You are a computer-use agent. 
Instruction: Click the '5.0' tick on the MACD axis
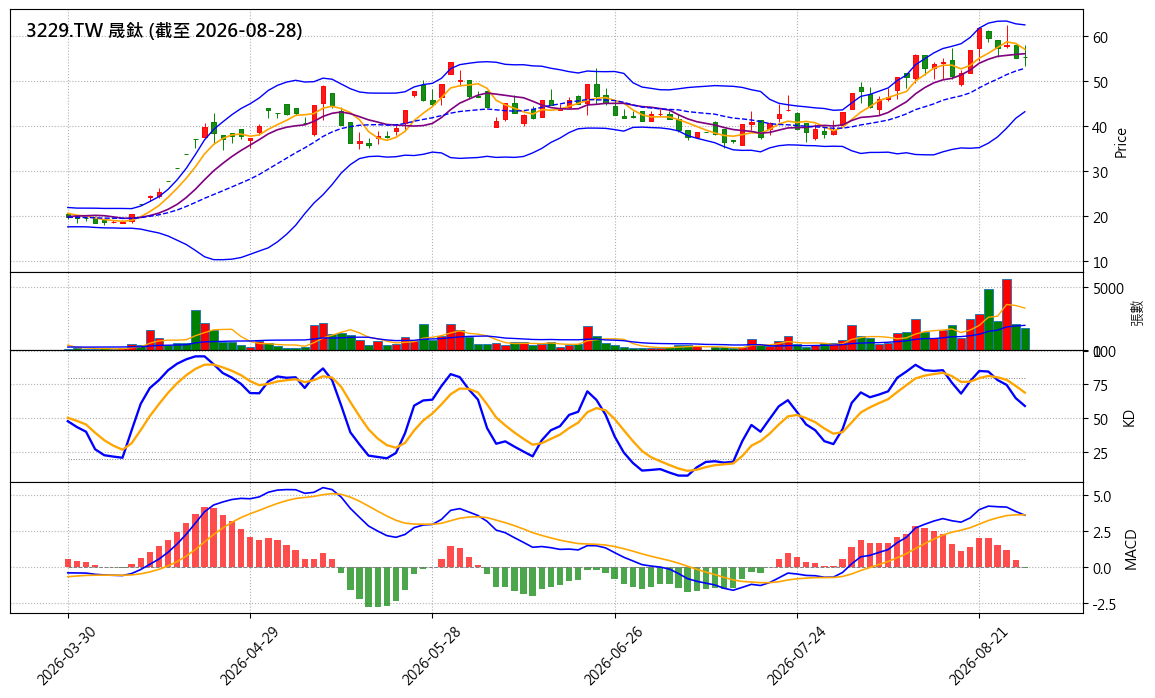[x=1102, y=497]
